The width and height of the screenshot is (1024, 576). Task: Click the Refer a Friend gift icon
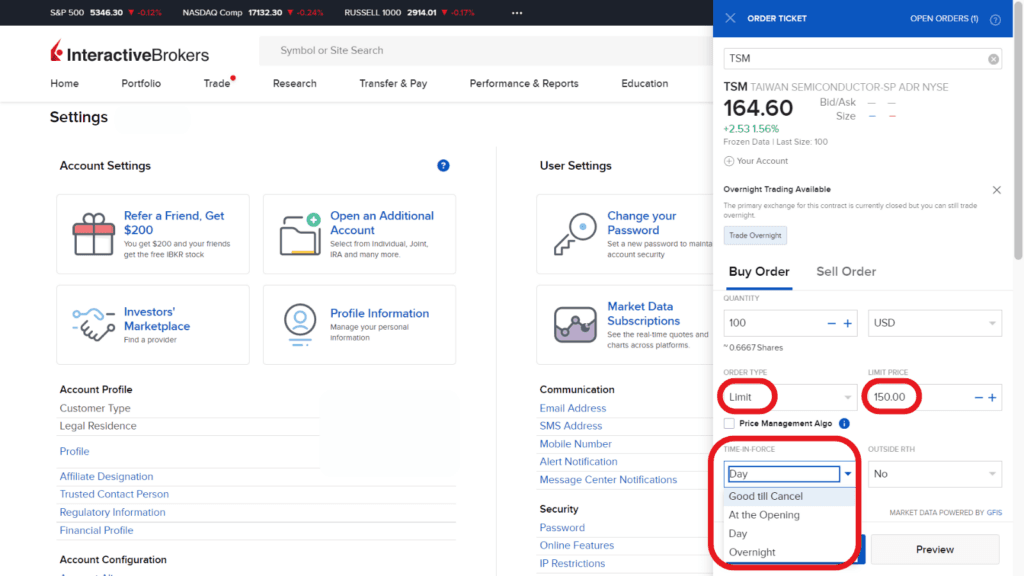(x=95, y=232)
